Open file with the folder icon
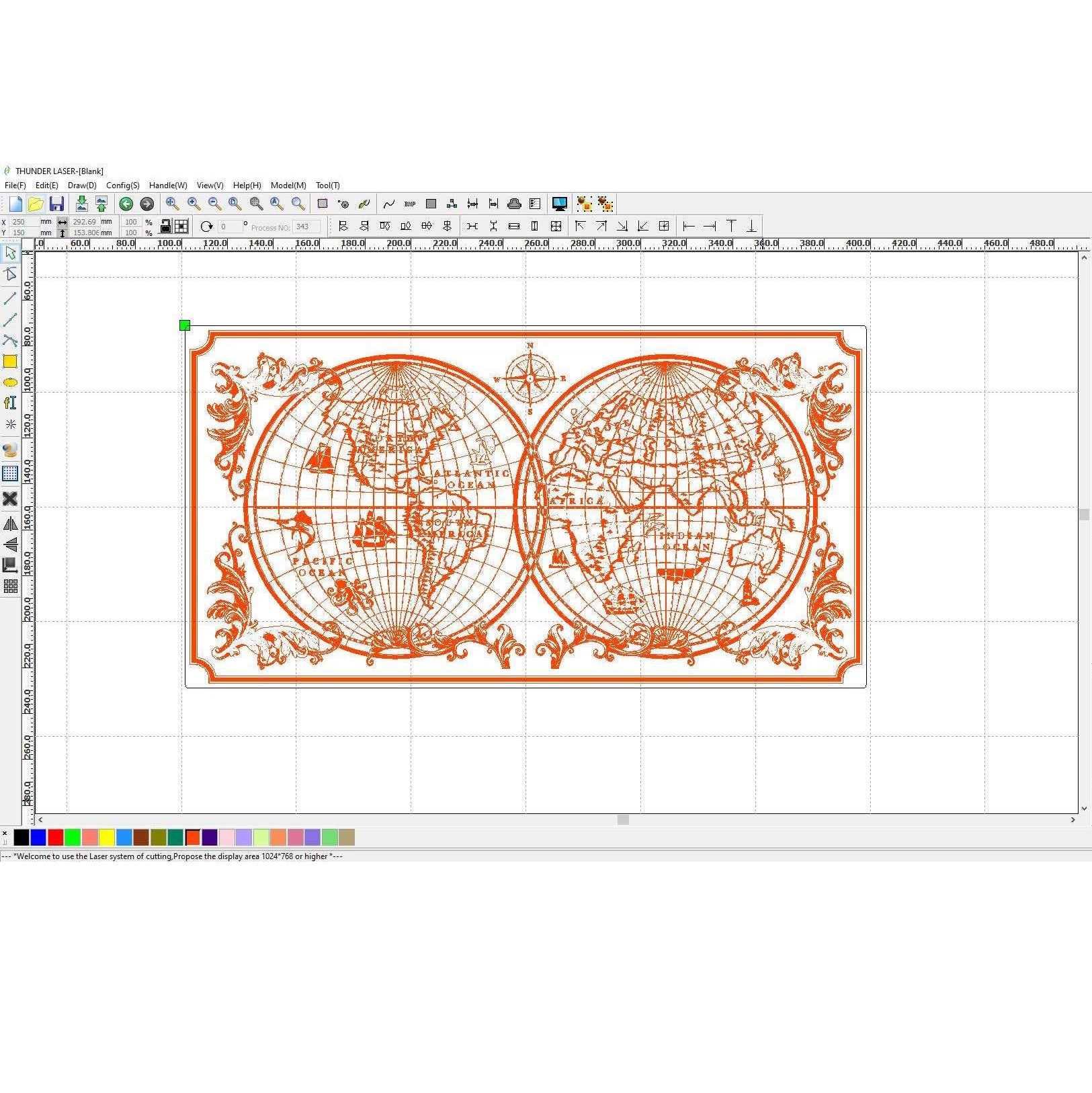The width and height of the screenshot is (1092, 1093). (x=36, y=204)
